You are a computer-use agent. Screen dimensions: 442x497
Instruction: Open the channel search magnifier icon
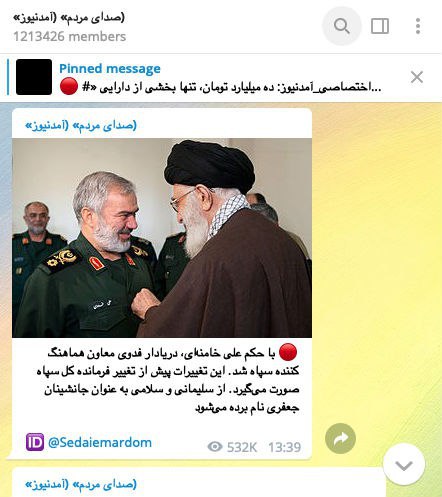342,26
